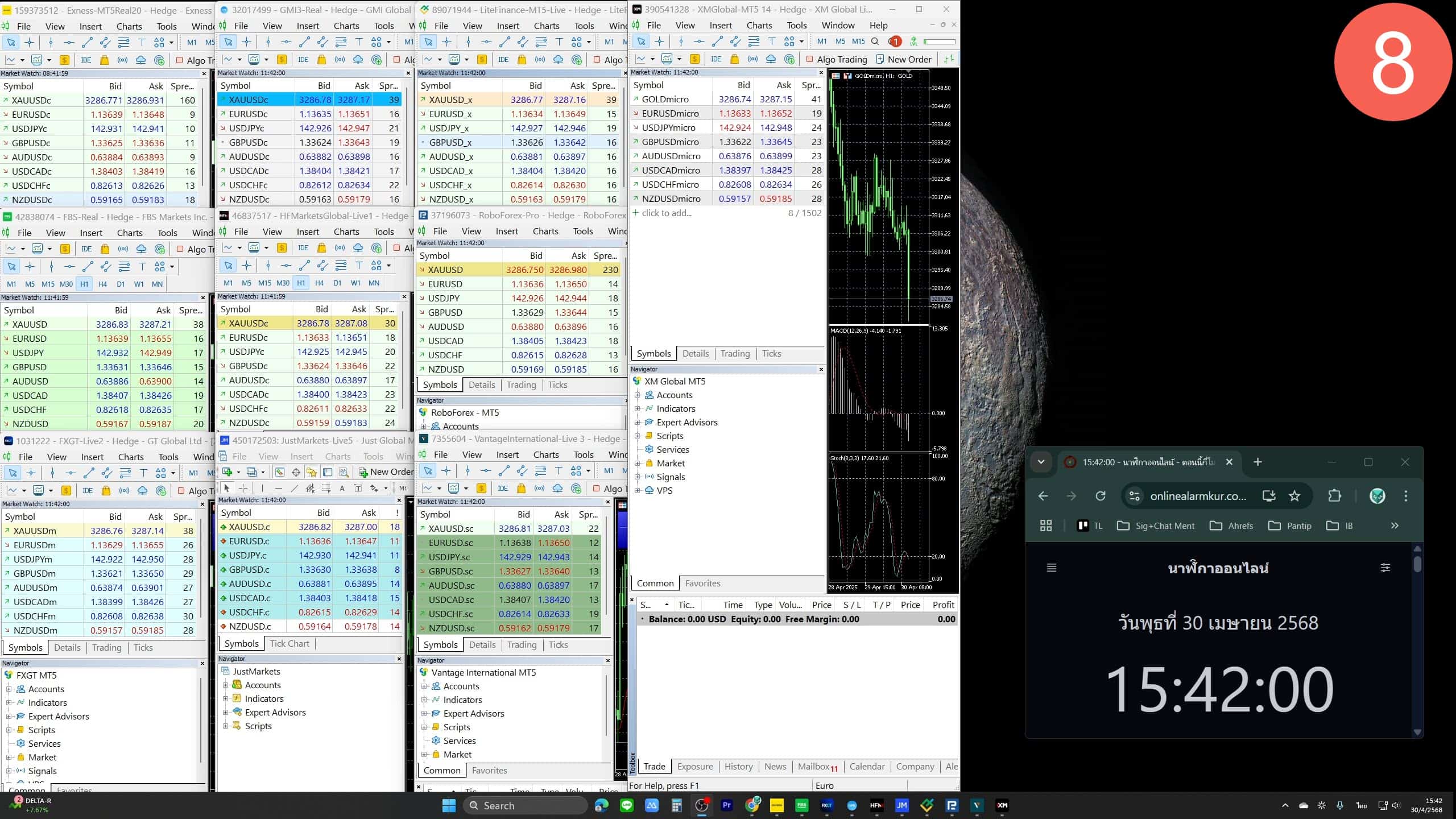
Task: Open the Help menu in XMGlobal
Action: (x=878, y=26)
